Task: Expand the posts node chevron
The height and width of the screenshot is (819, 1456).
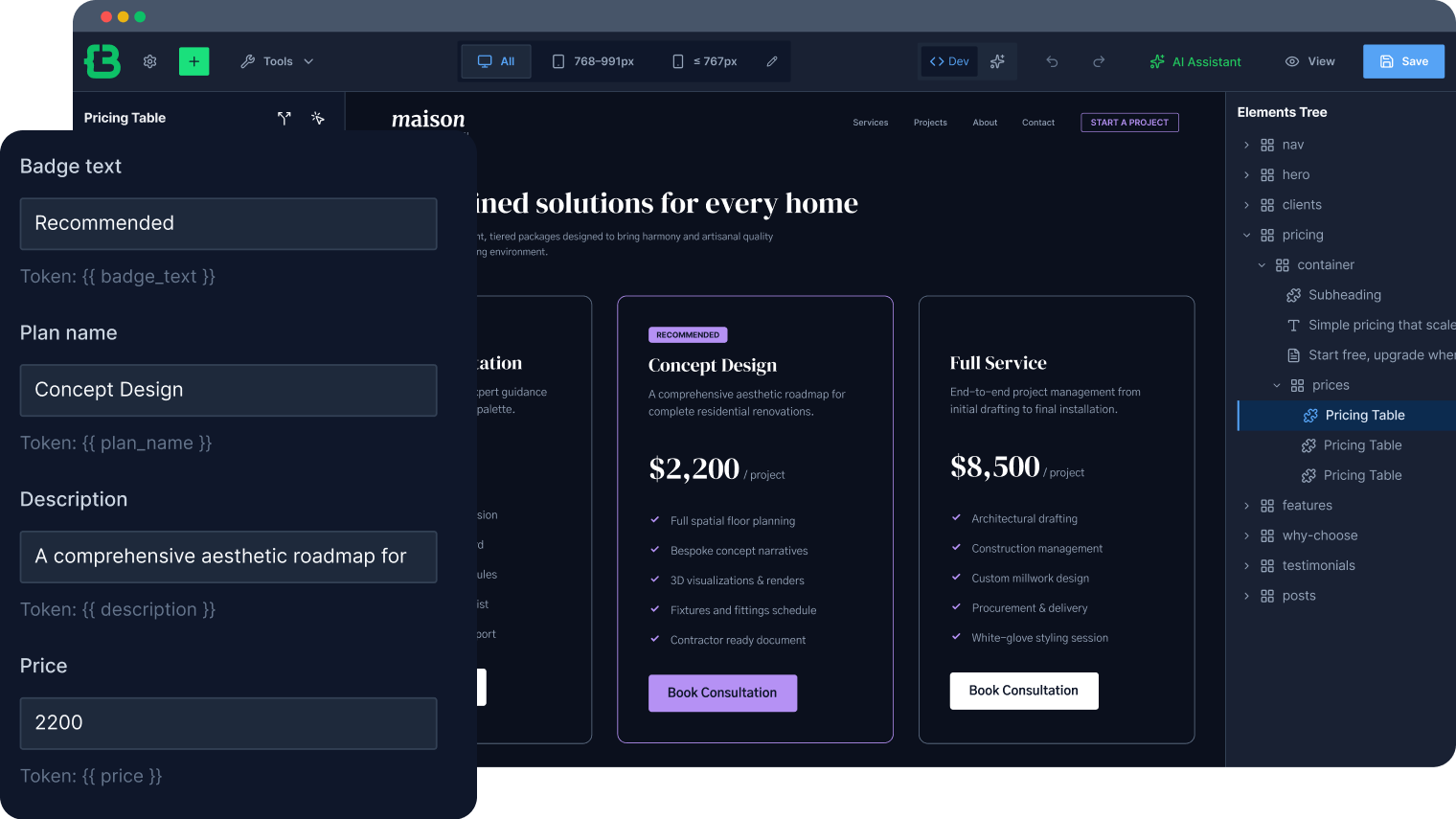Action: tap(1246, 596)
